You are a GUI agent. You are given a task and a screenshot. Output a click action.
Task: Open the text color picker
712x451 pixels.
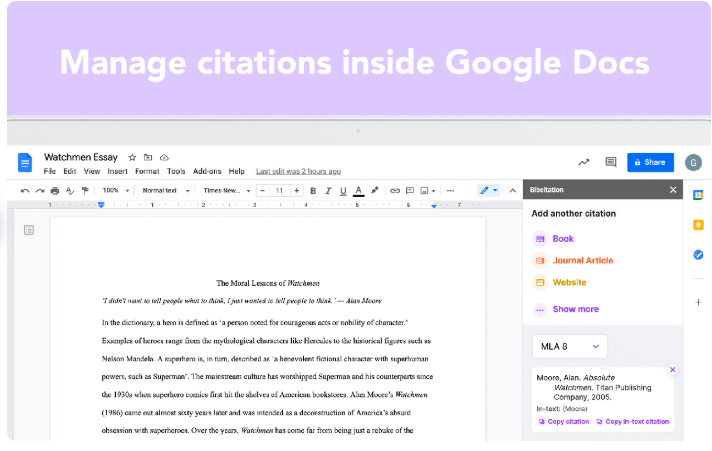[x=358, y=191]
